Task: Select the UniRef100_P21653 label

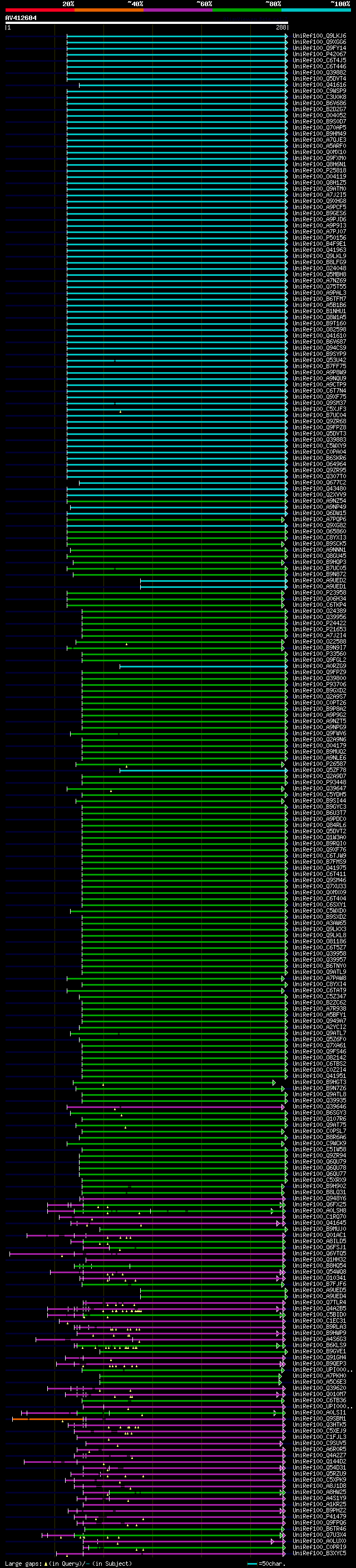Action: (x=319, y=630)
